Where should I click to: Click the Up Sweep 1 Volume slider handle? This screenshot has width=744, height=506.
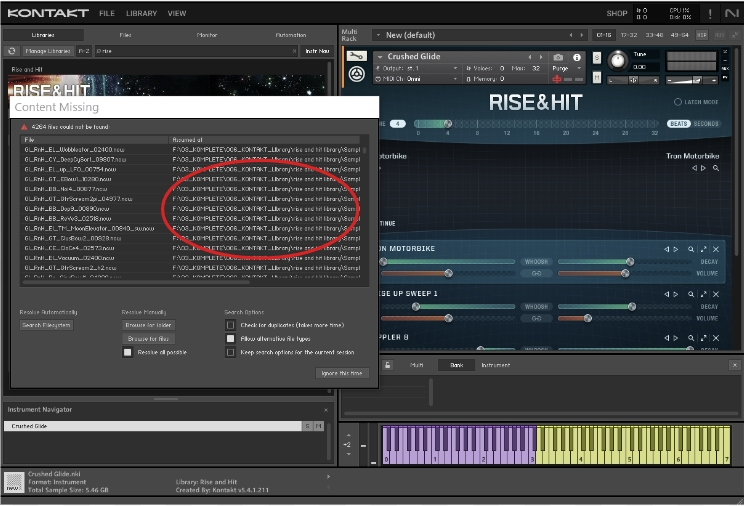[587, 318]
